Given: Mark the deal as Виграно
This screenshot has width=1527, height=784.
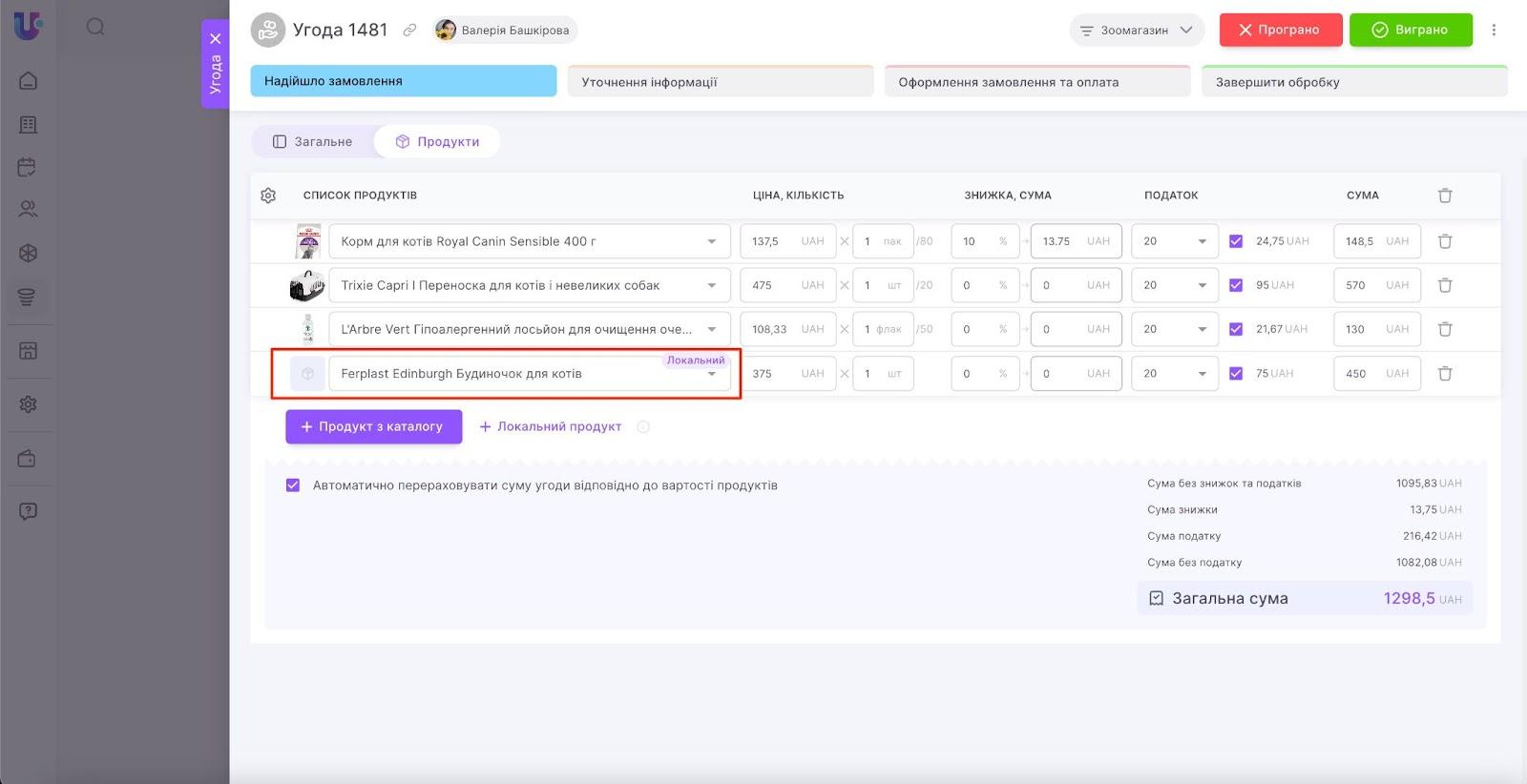Looking at the screenshot, I should click(1410, 31).
